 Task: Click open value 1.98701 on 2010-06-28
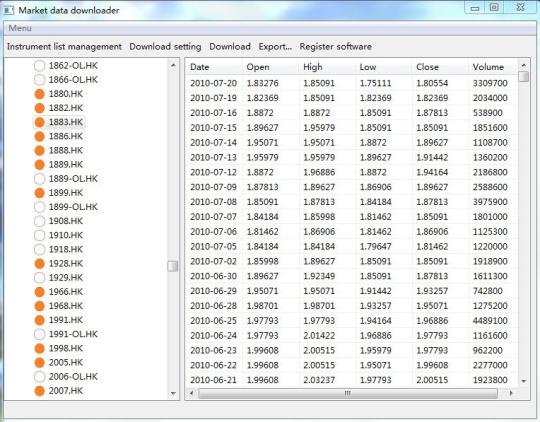coord(262,306)
